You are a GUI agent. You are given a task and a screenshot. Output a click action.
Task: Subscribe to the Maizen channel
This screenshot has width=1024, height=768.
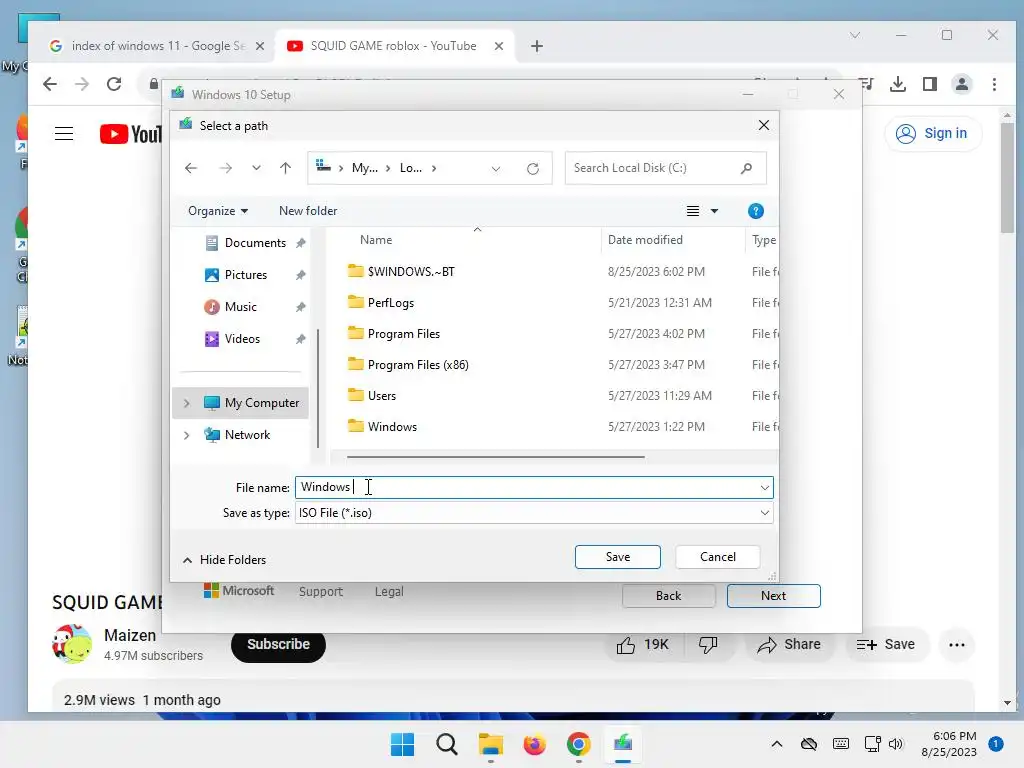[x=278, y=645]
